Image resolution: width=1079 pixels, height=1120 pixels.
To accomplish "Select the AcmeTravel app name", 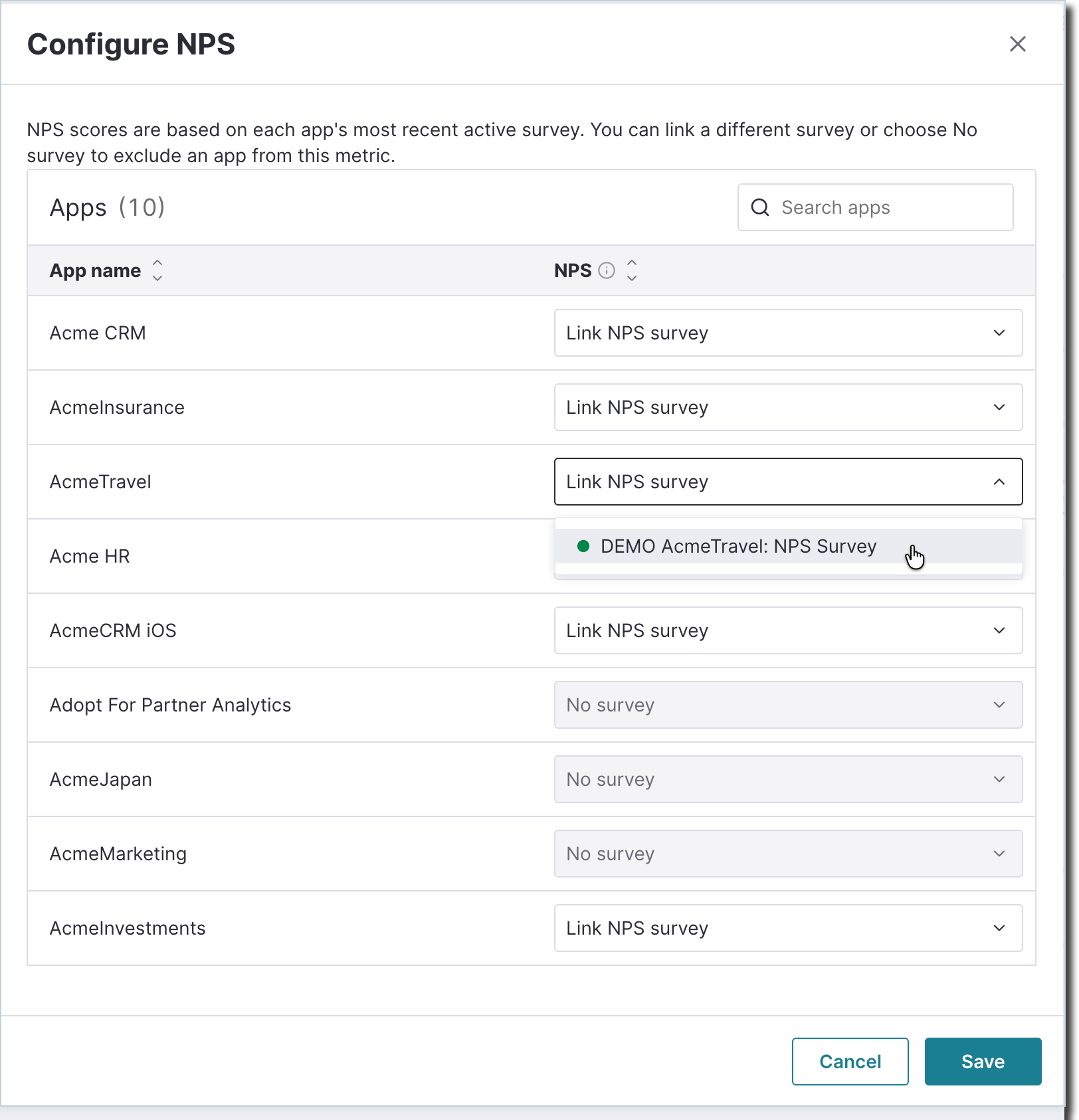I will pyautogui.click(x=100, y=482).
